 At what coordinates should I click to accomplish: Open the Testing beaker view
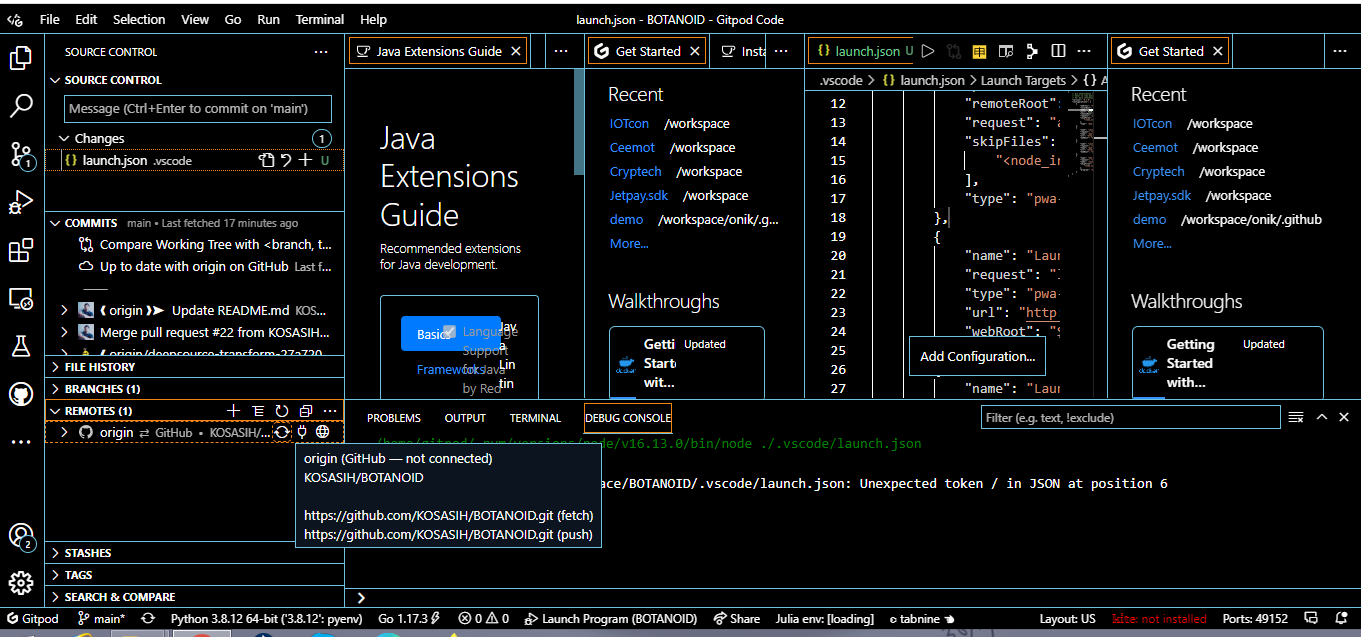[21, 346]
